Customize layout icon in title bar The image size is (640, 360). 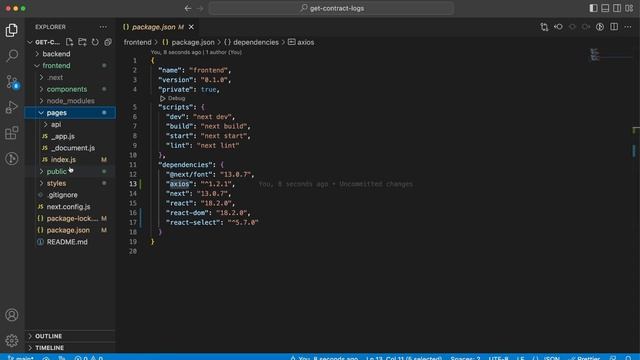pyautogui.click(x=629, y=8)
